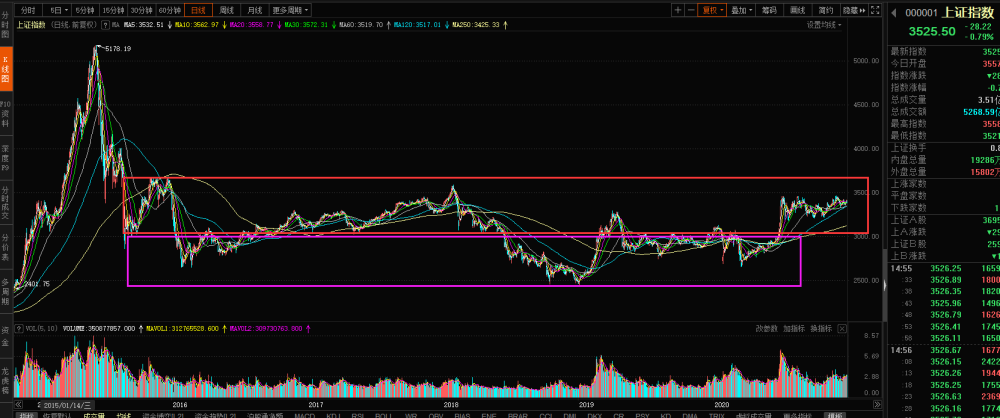
Task: Select TRIX indicator tab
Action: (717, 416)
